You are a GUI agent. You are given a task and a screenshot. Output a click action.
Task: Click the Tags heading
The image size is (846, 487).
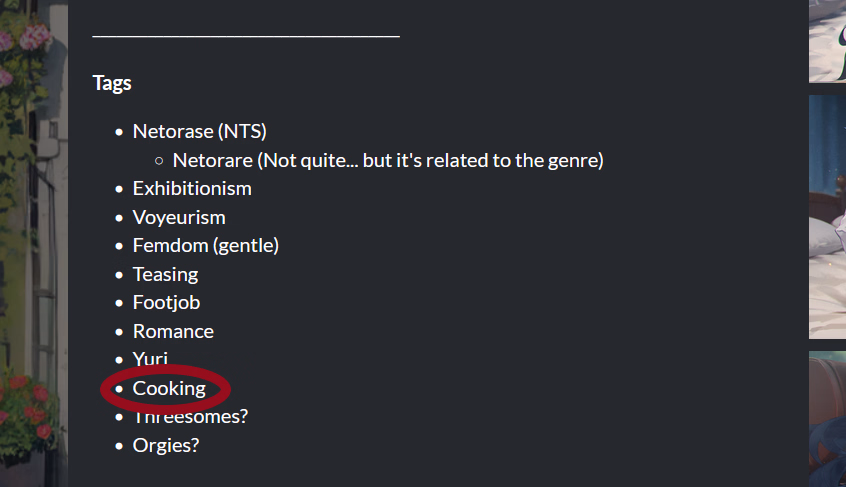[112, 83]
